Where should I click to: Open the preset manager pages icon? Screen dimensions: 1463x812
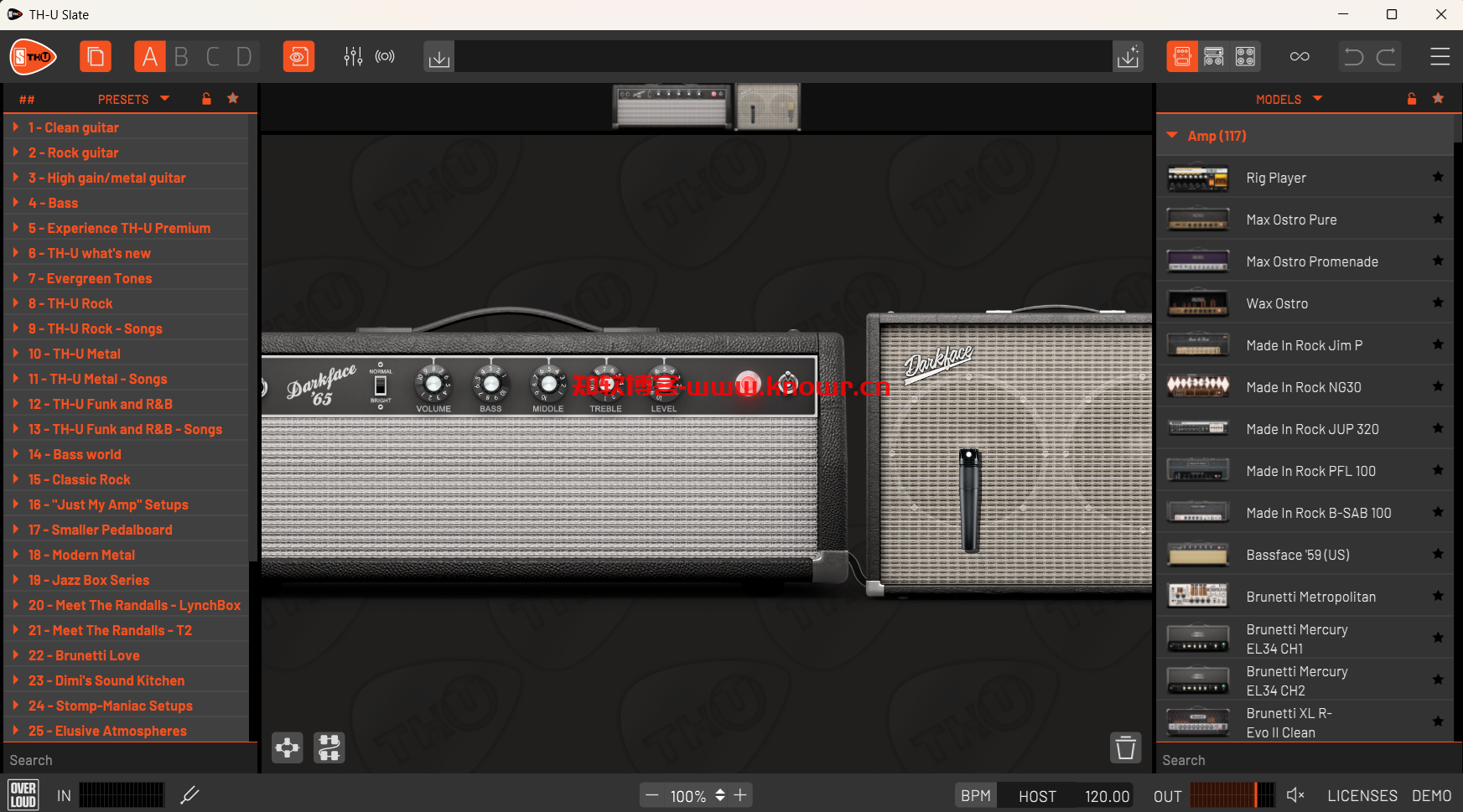[x=96, y=57]
